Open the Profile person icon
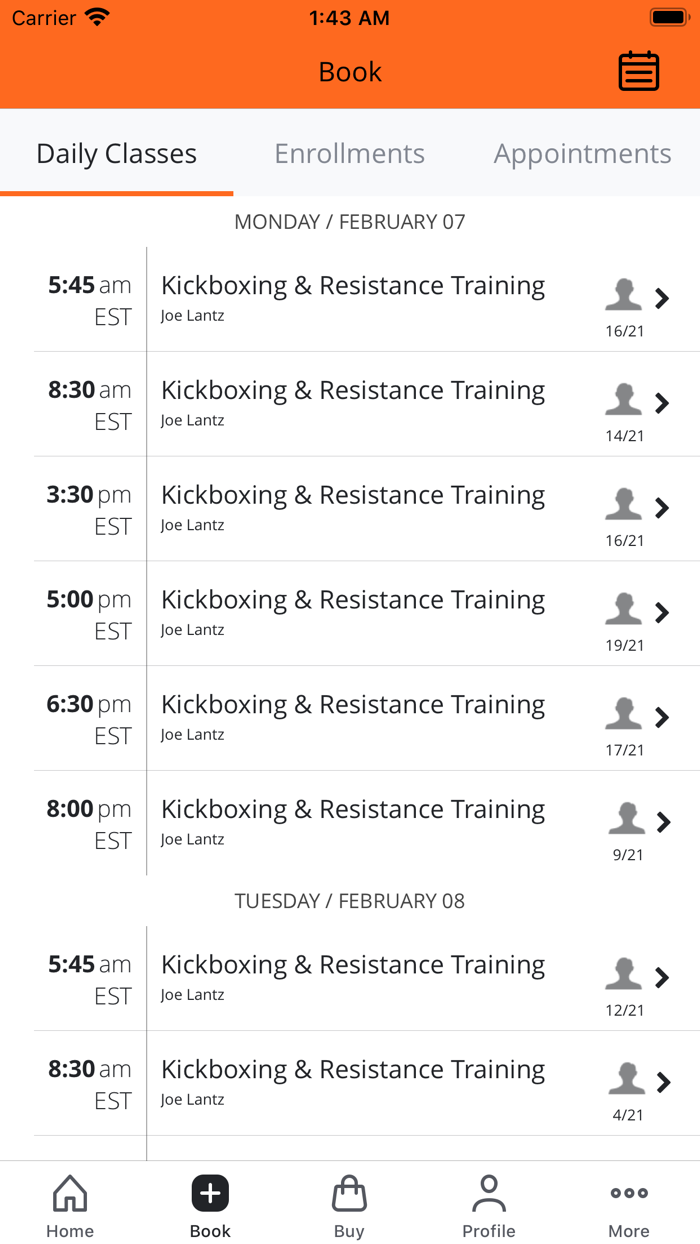Image resolution: width=700 pixels, height=1244 pixels. coord(489,1192)
